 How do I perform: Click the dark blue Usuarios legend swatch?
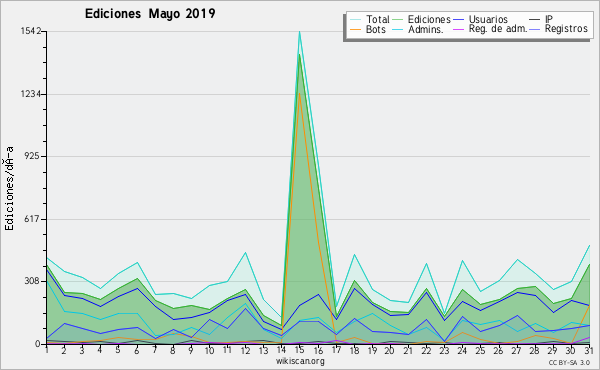click(x=458, y=19)
